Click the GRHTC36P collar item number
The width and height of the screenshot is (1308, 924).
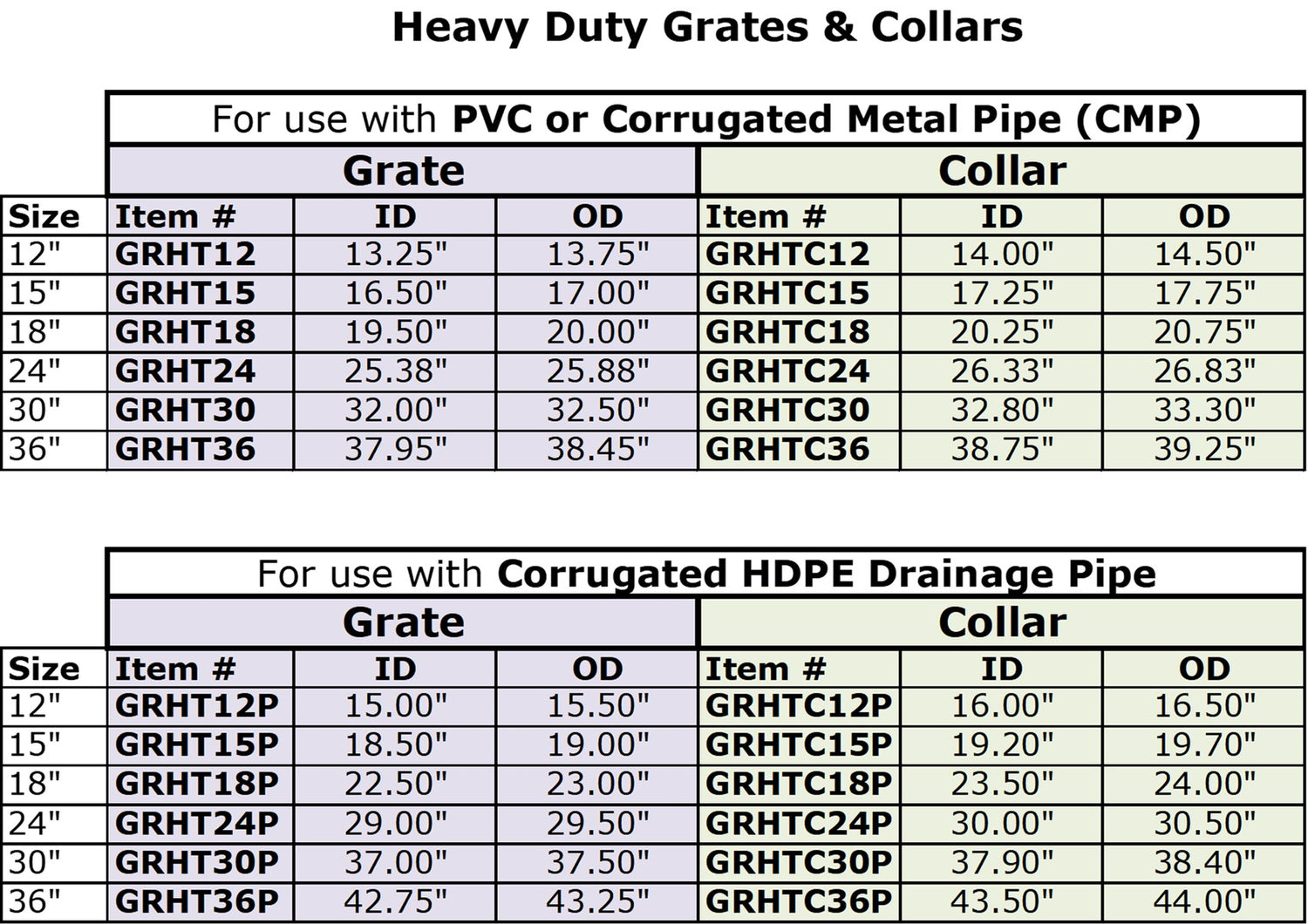coord(799,901)
